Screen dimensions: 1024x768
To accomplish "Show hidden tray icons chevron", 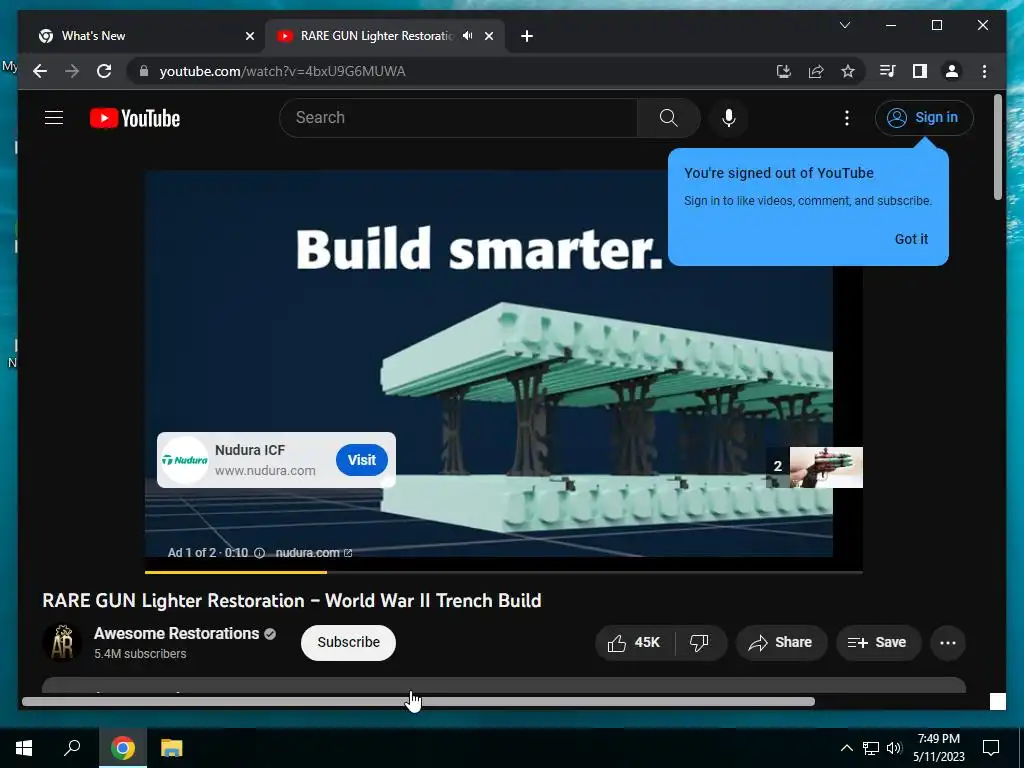I will click(846, 748).
